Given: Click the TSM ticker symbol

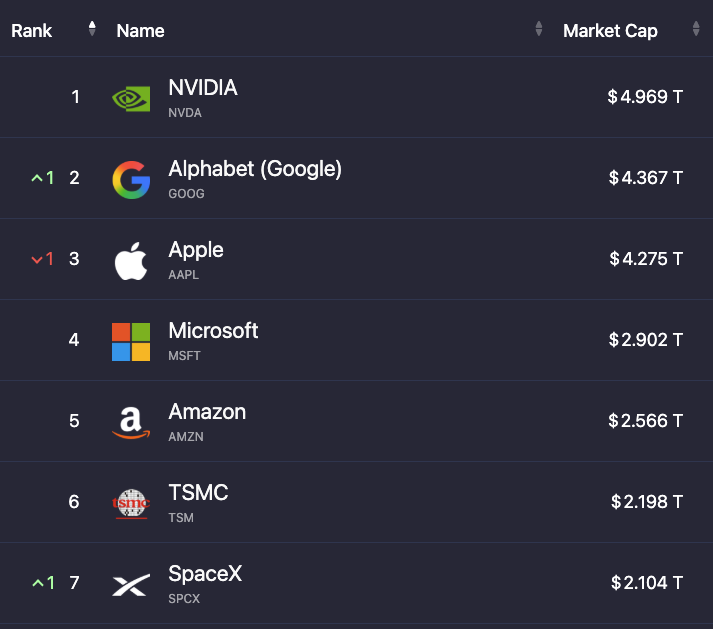Looking at the screenshot, I should click(181, 518).
